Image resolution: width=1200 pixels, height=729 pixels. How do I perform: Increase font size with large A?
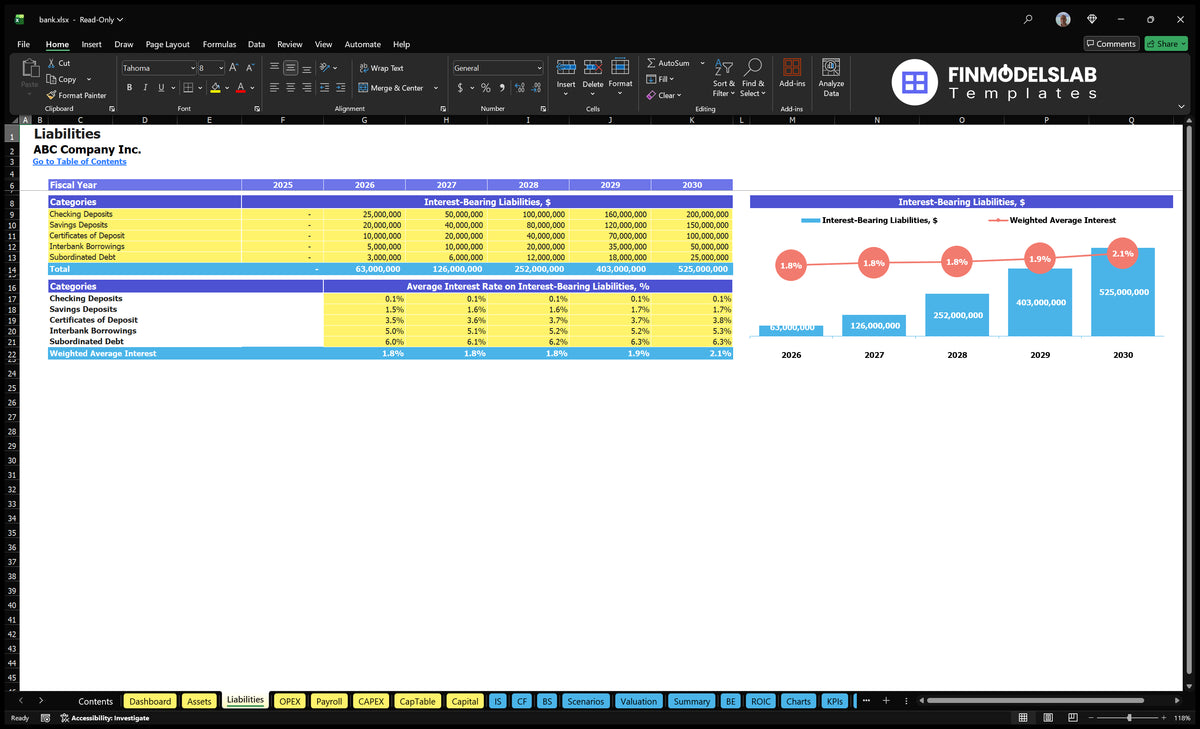tap(234, 68)
